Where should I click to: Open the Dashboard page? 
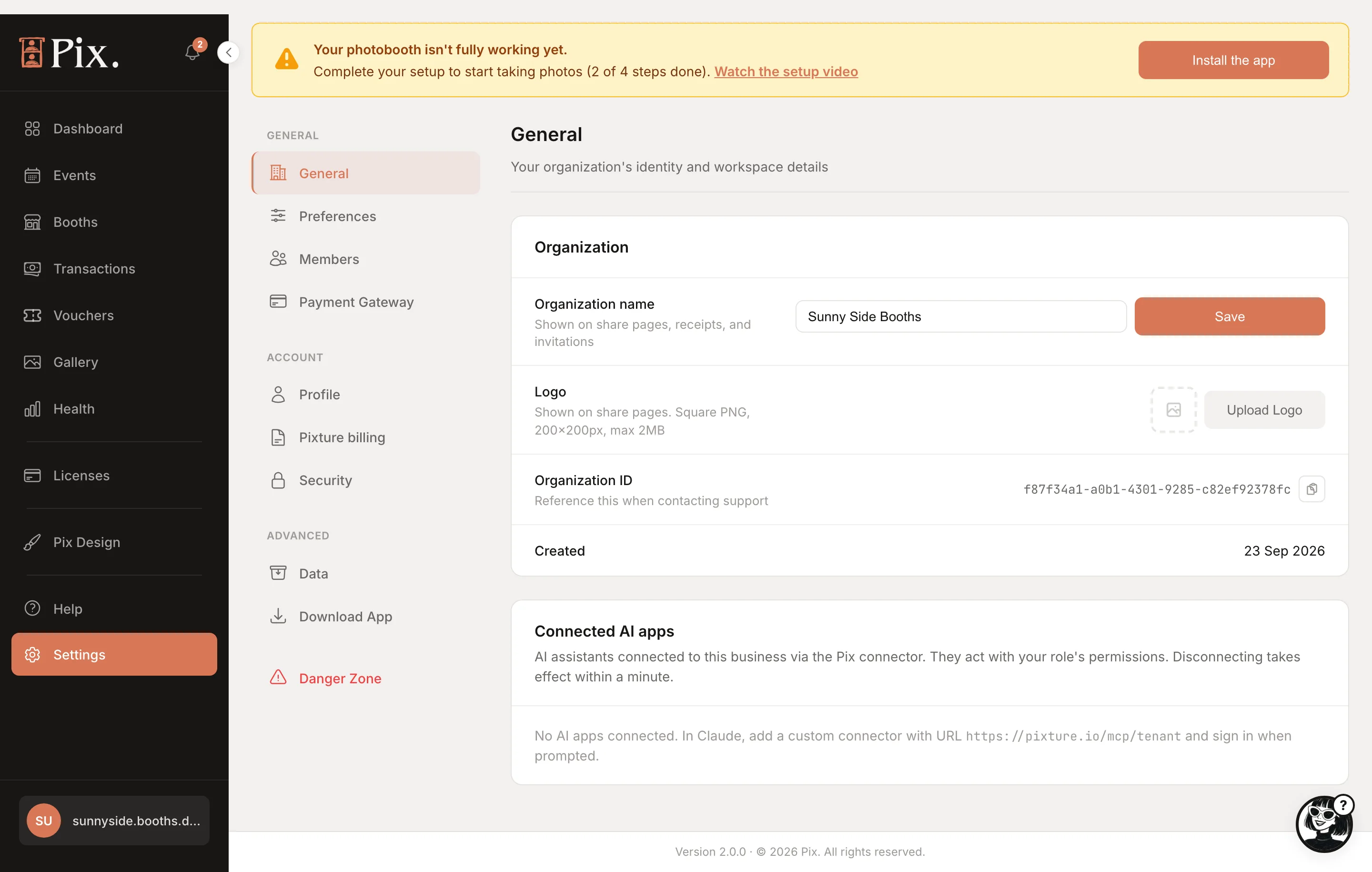(x=114, y=128)
